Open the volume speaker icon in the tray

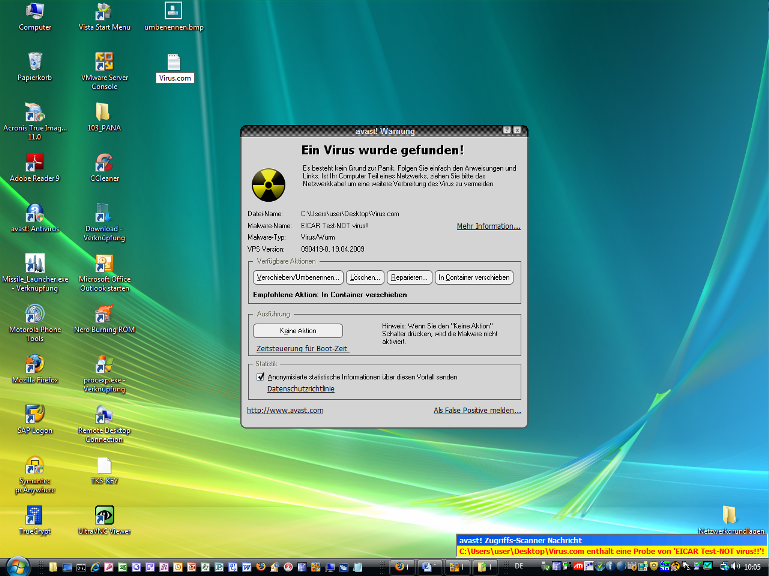click(736, 567)
